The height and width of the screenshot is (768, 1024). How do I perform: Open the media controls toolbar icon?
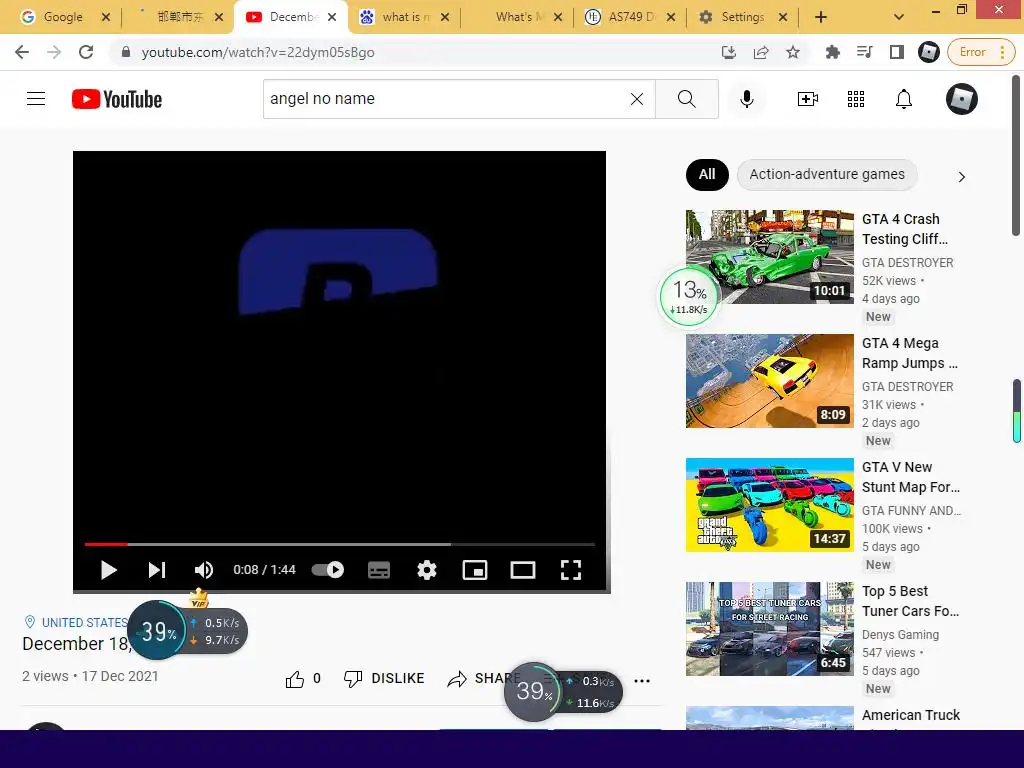click(x=864, y=52)
